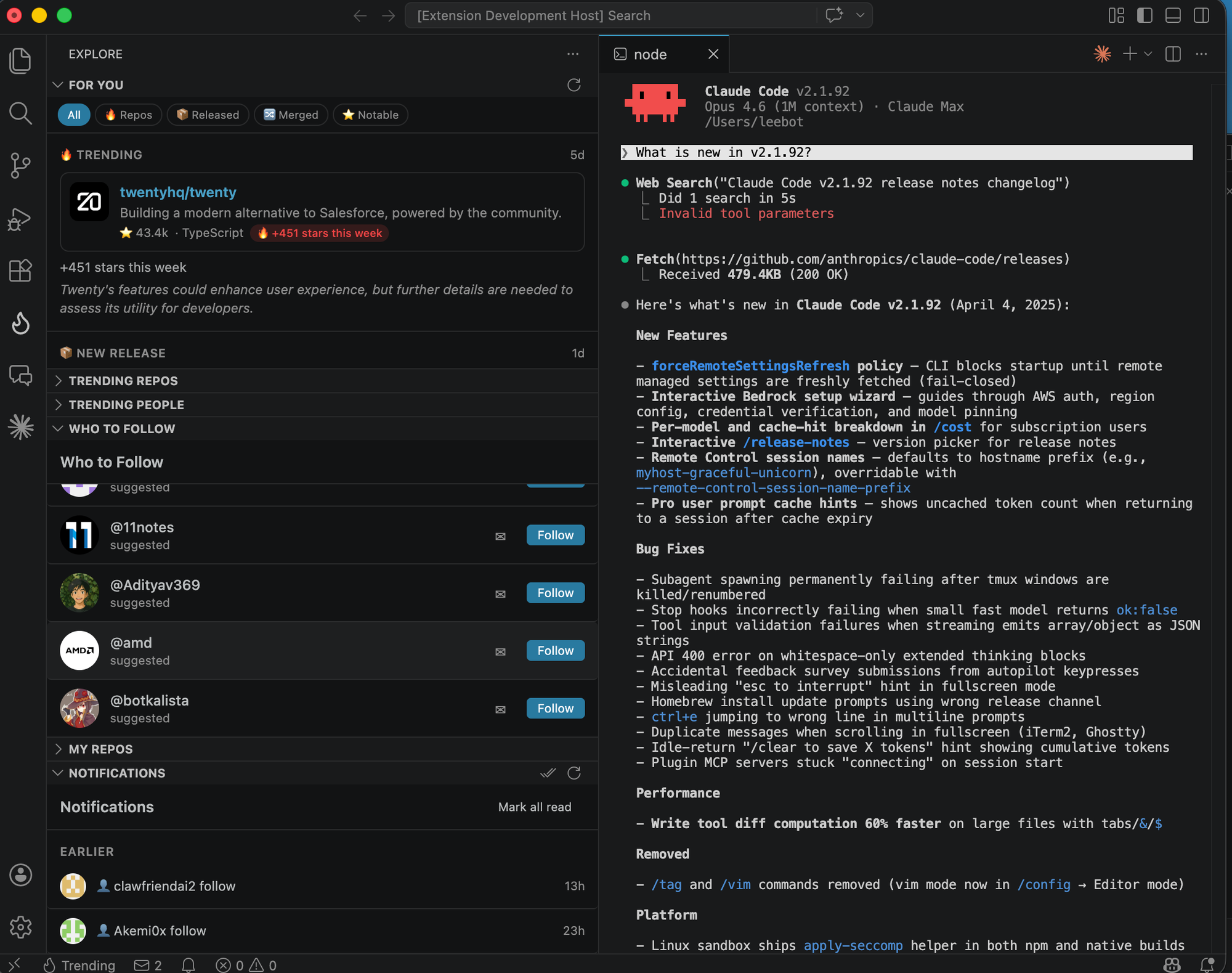Open the twentyhq/twenty repository link
1232x973 pixels.
(x=178, y=192)
